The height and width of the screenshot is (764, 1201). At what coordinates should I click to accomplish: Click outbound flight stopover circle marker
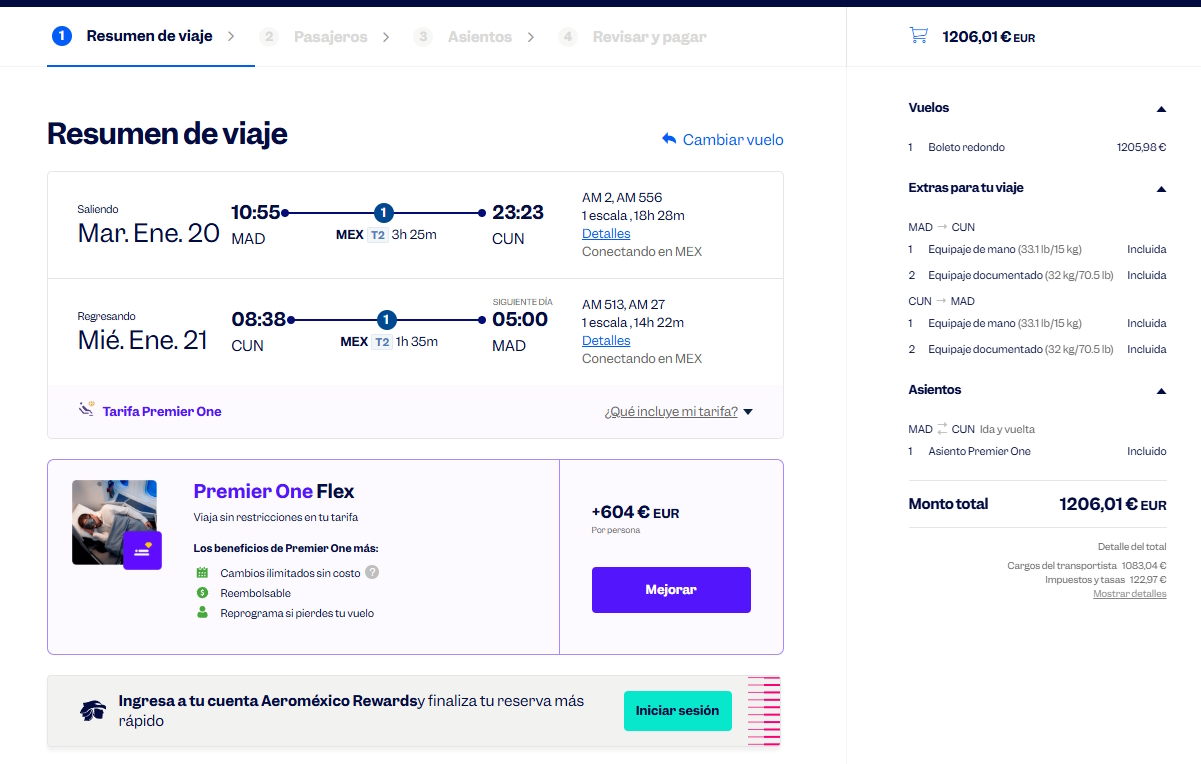(383, 213)
